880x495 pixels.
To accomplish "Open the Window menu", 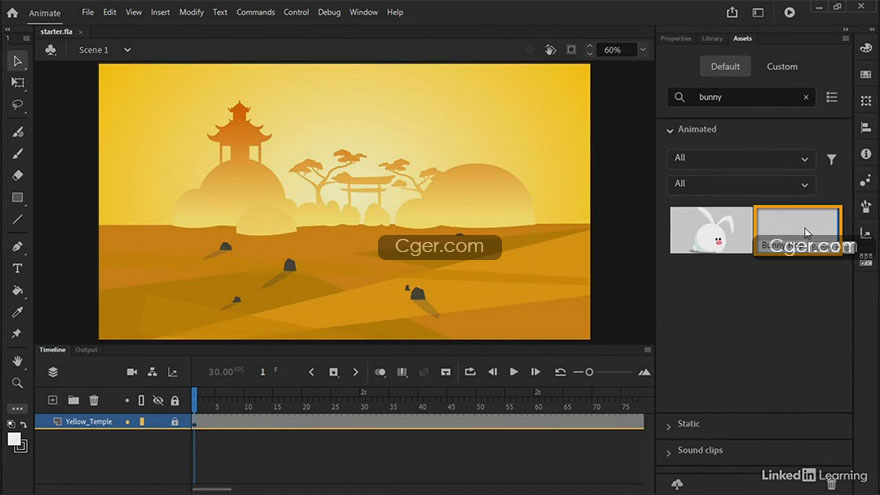I will [364, 12].
